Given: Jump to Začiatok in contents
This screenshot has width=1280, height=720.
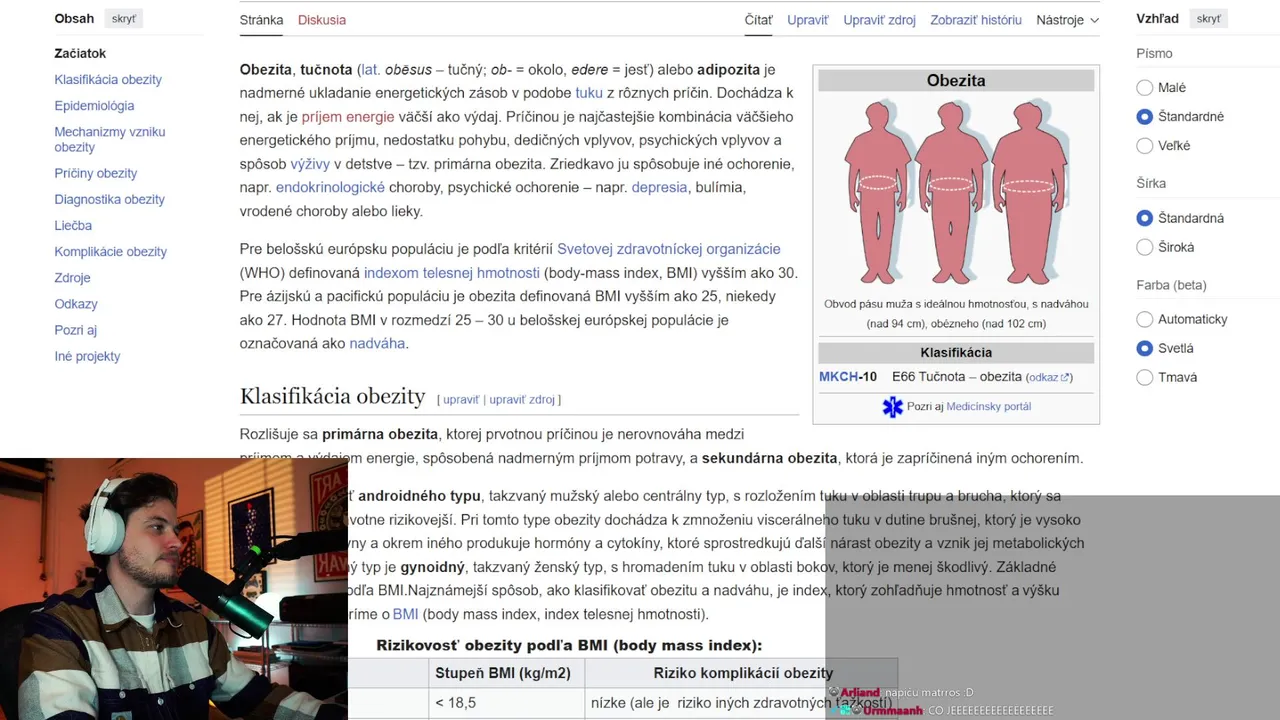Looking at the screenshot, I should (80, 54).
